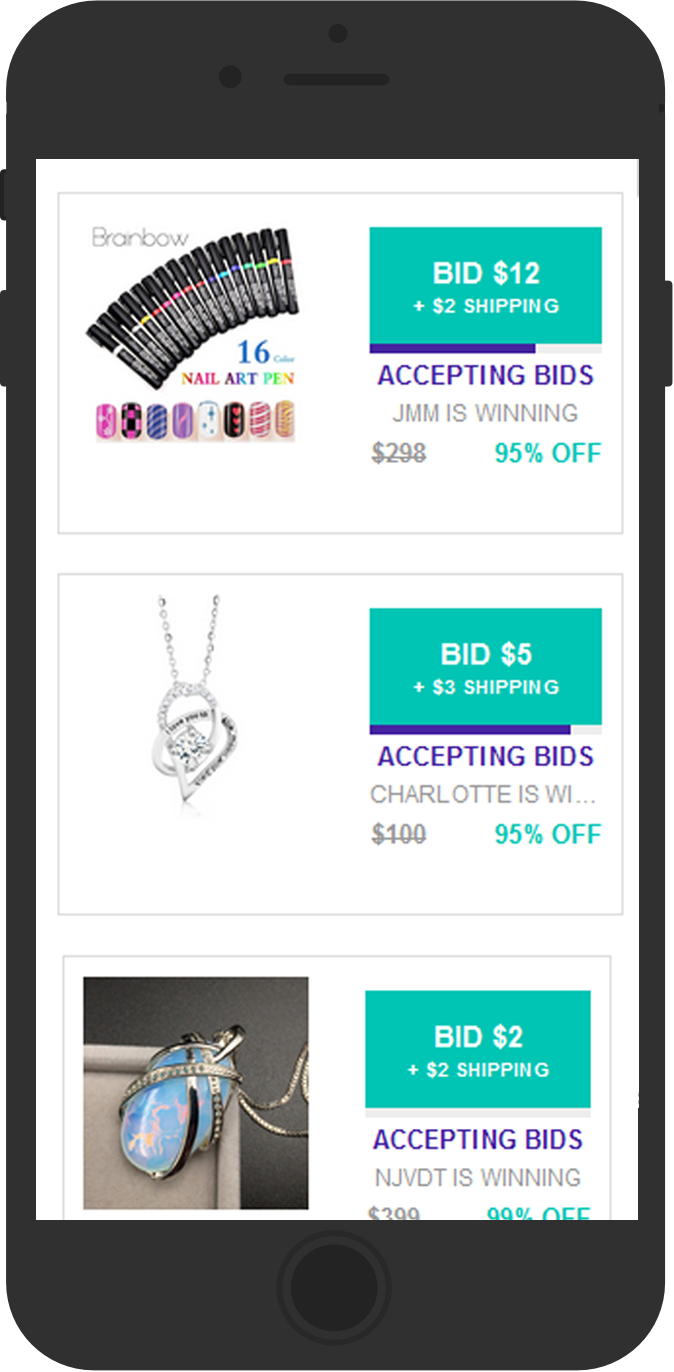This screenshot has height=1372, width=674.
Task: Select ACCEPTING BIDS on the heart necklace
Action: coord(486,757)
